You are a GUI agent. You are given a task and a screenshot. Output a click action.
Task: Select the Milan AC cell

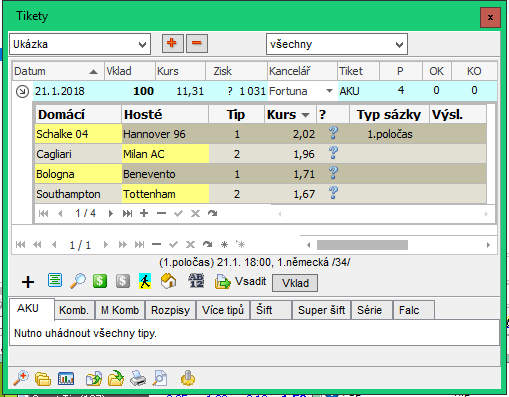click(165, 154)
